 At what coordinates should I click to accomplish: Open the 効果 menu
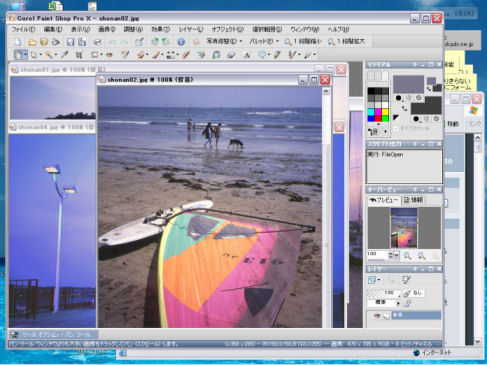pos(160,29)
